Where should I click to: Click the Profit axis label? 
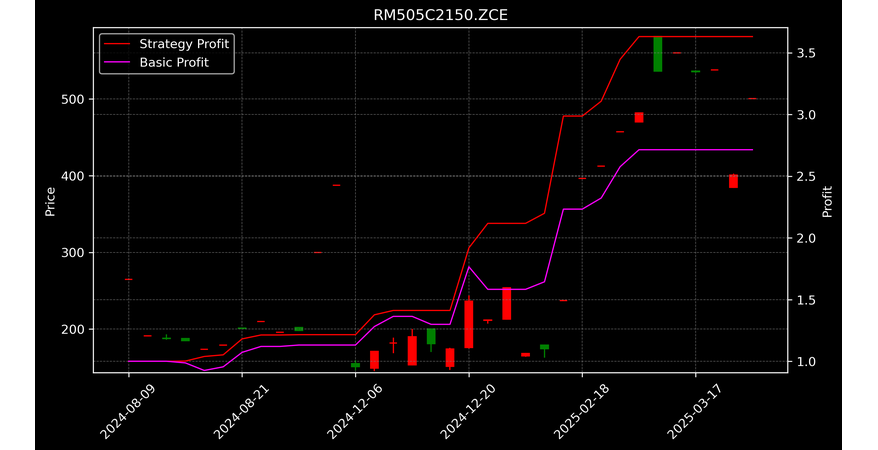[827, 201]
